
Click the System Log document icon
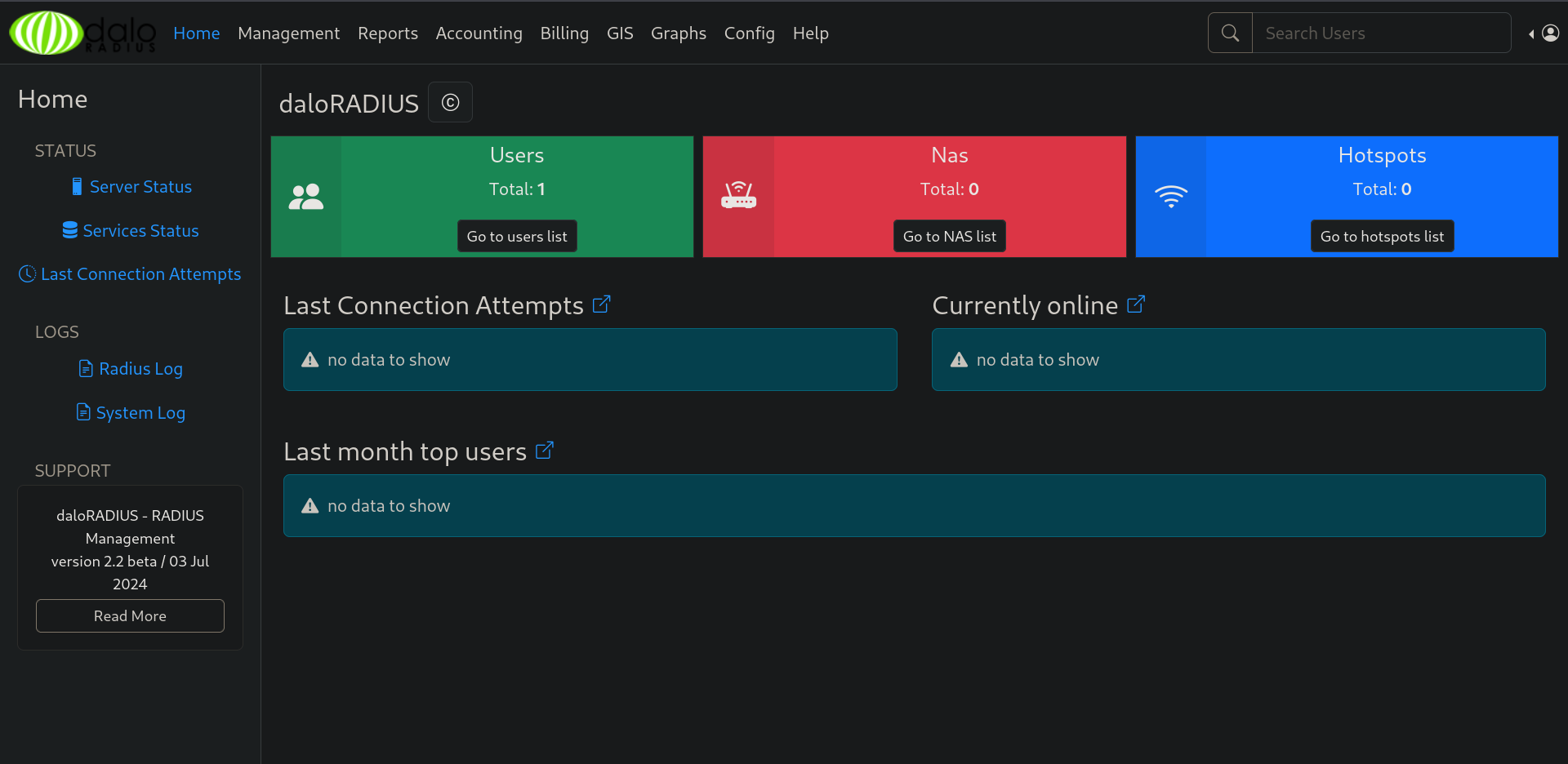[83, 411]
